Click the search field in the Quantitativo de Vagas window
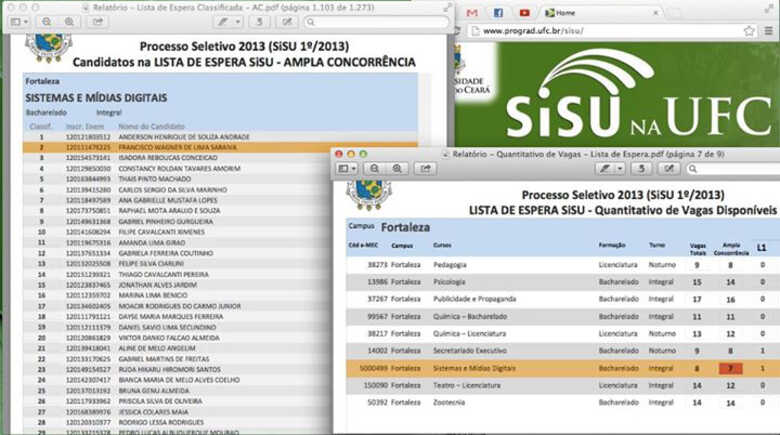Image resolution: width=780 pixels, height=435 pixels. tap(733, 169)
